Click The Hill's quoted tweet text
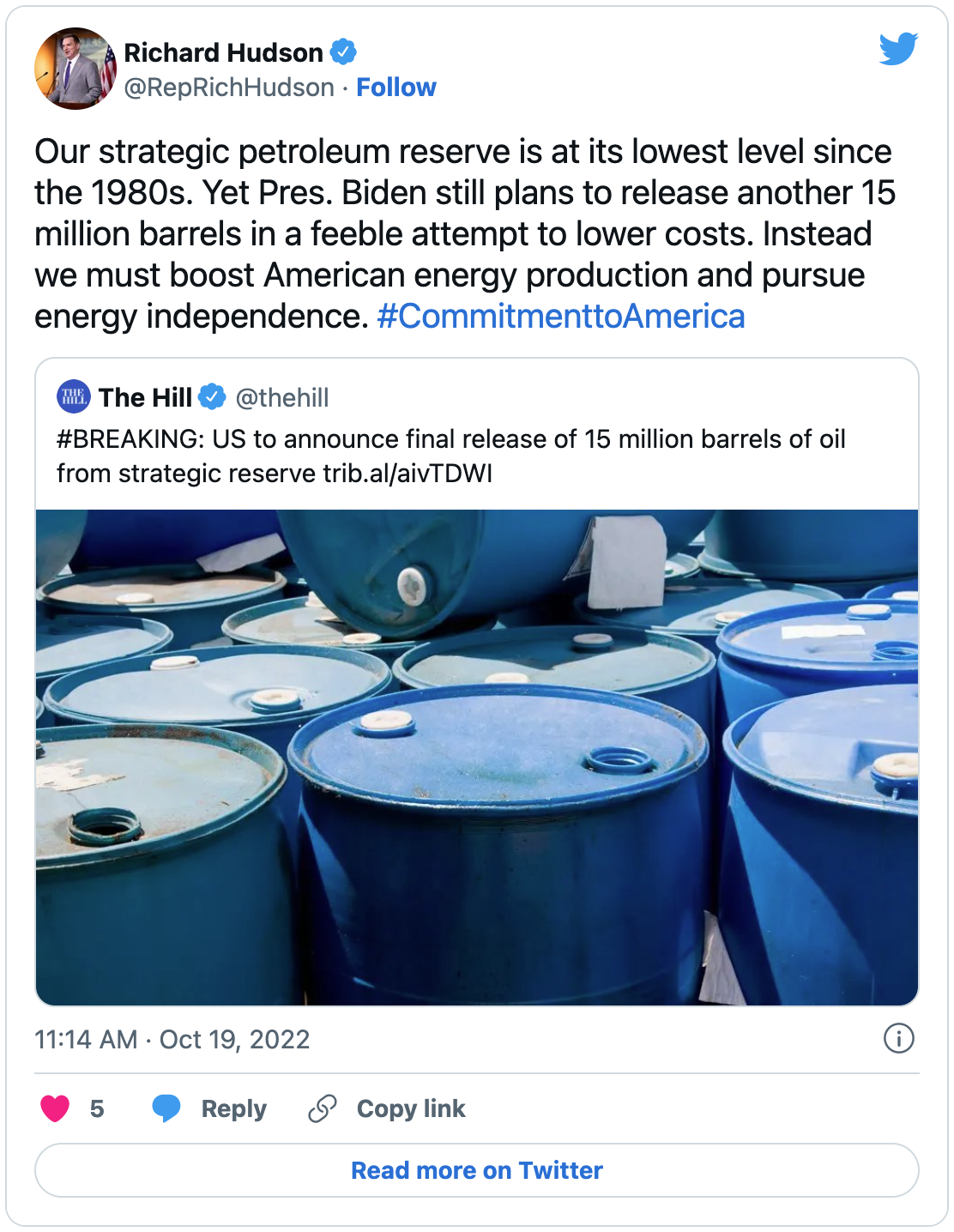The height and width of the screenshot is (1232, 954). [x=451, y=456]
